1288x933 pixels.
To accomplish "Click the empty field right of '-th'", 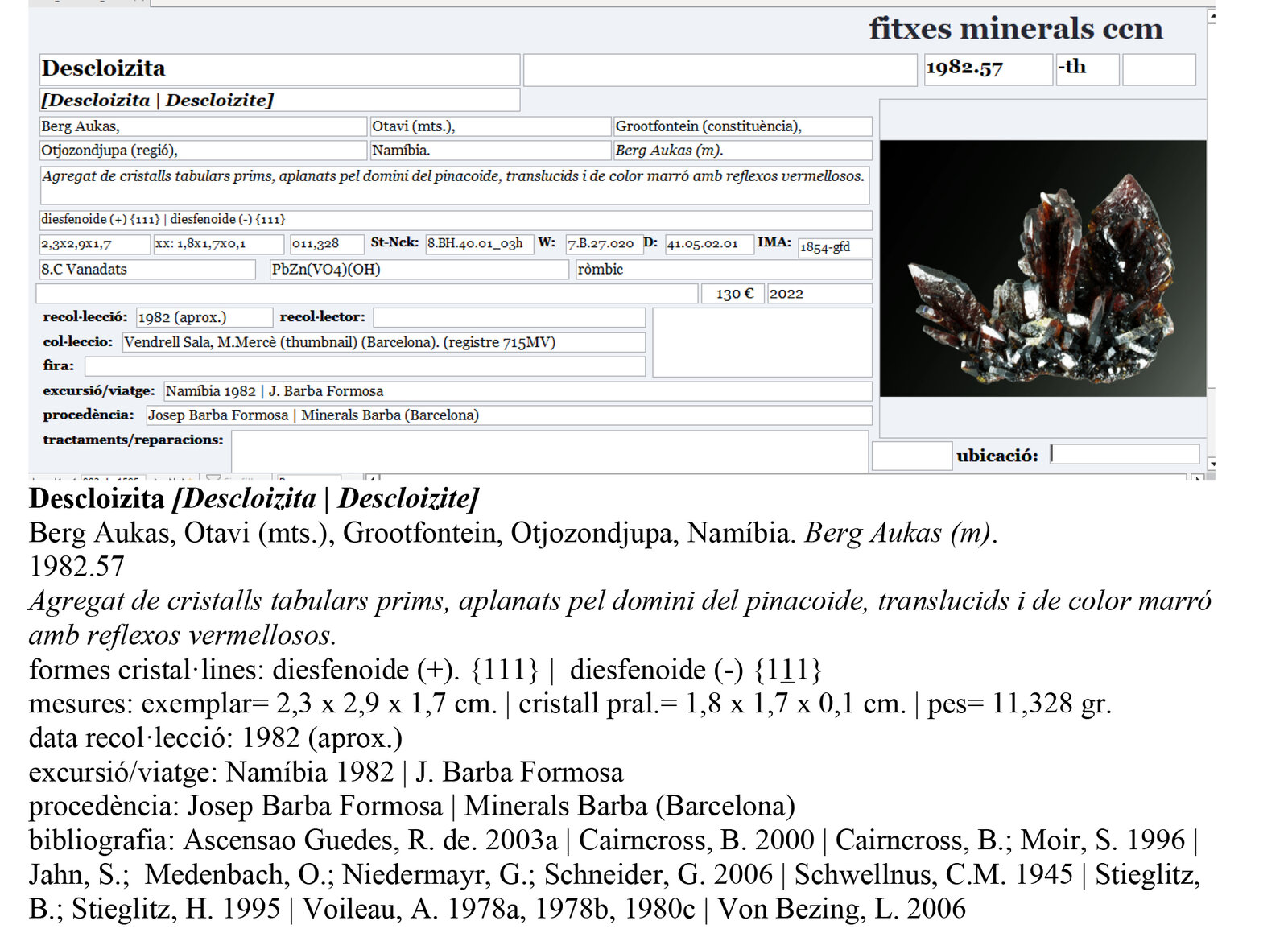I will click(x=1159, y=69).
